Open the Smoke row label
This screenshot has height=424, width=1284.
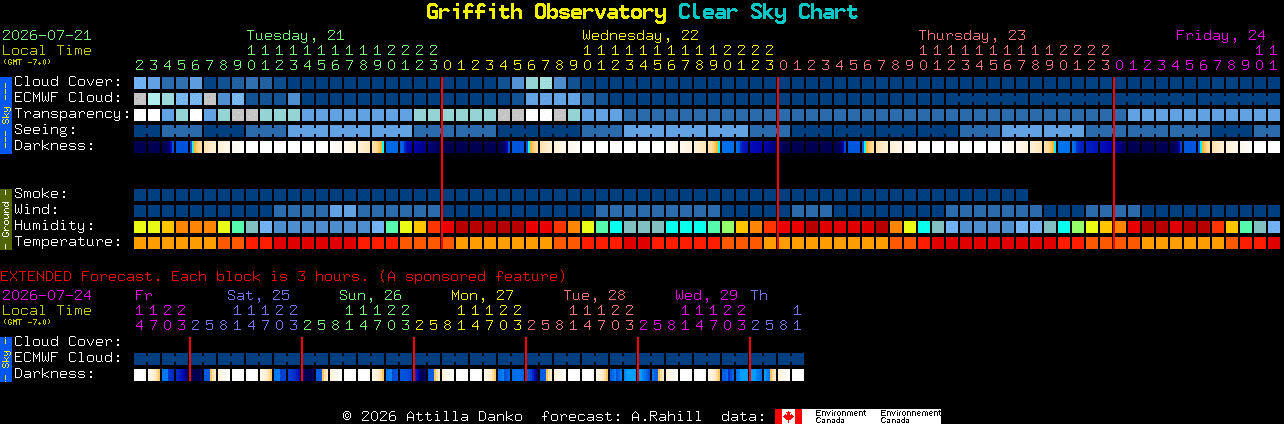pyautogui.click(x=41, y=194)
